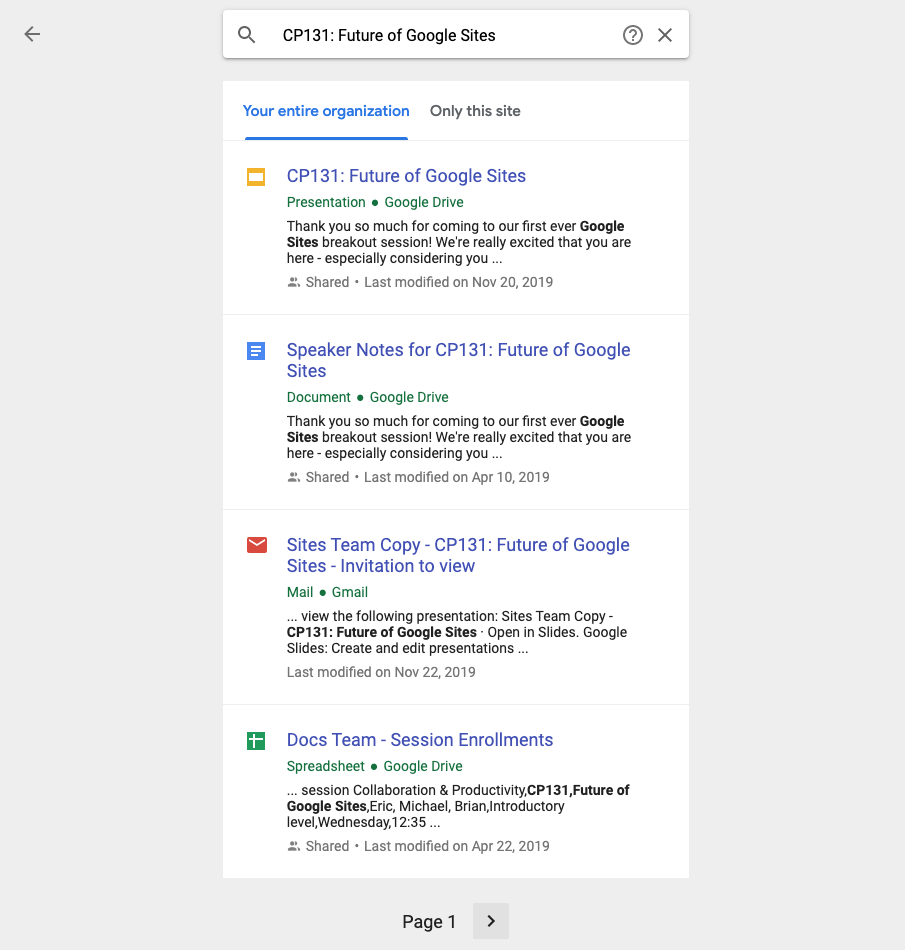Click 'Gmail' source label

350,593
